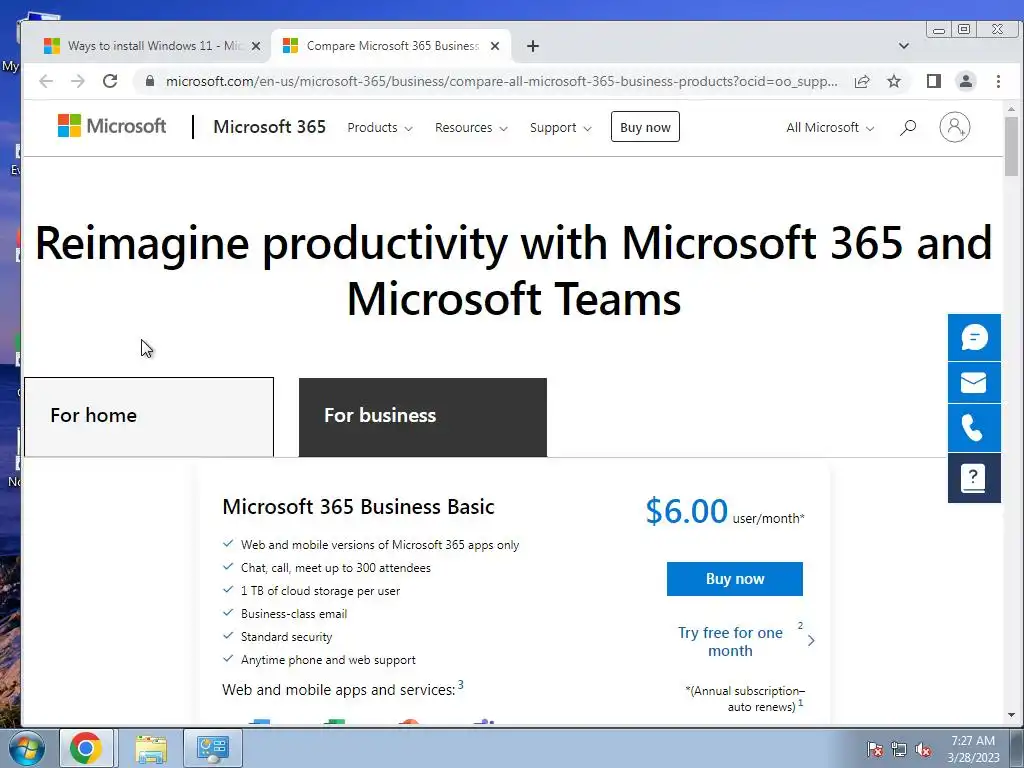Close the Compare Microsoft 365 Business tab
Screen dimensions: 1024x768
coord(495,46)
